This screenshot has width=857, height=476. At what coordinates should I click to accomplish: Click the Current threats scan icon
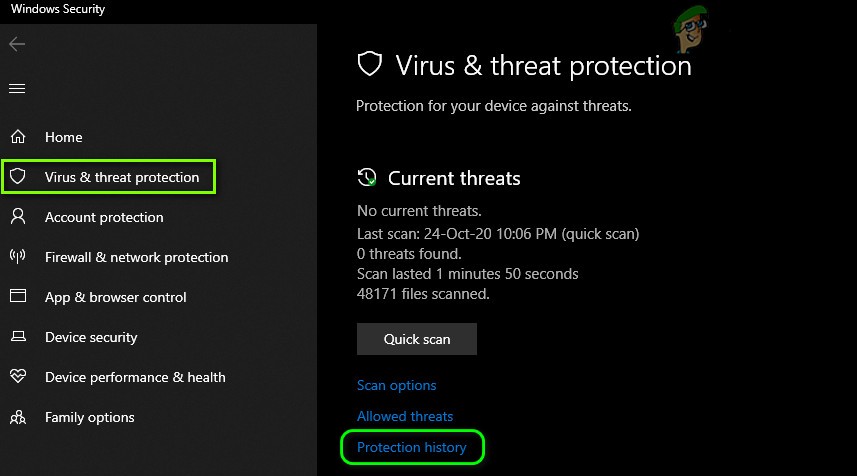coord(367,178)
